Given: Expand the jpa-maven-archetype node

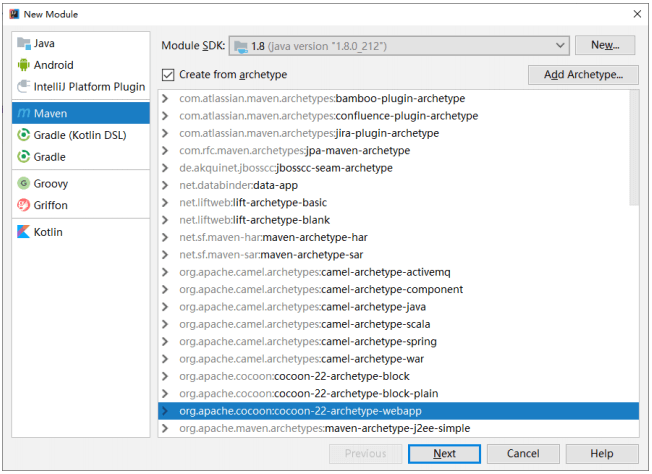Looking at the screenshot, I should [165, 151].
